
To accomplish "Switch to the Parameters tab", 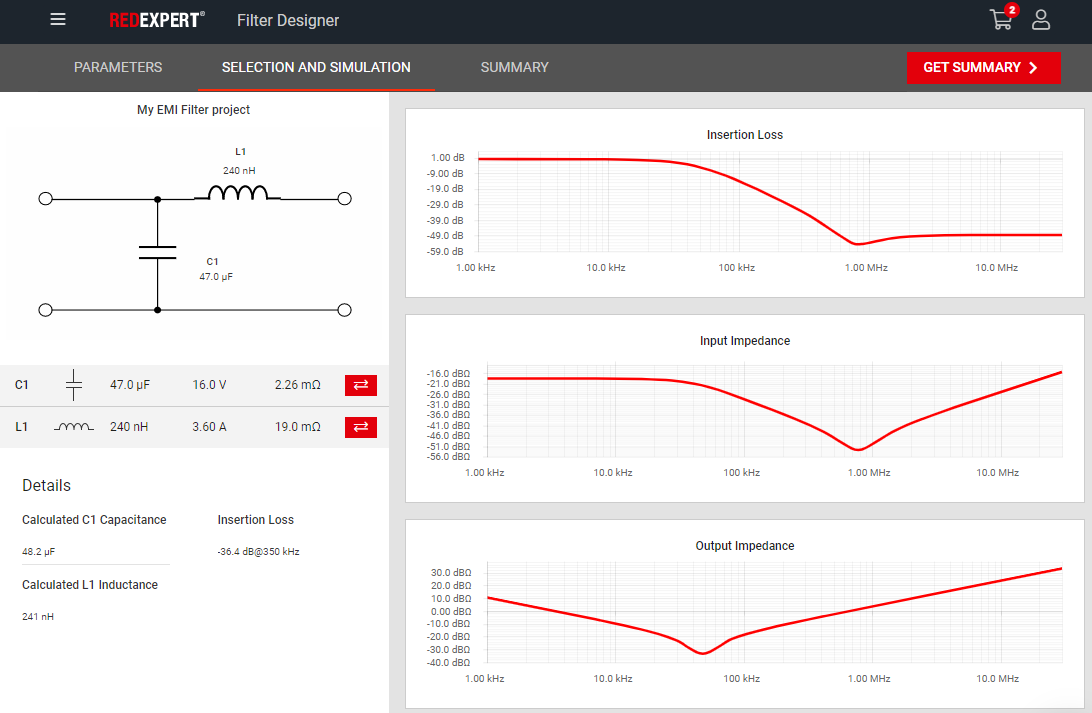I will tap(118, 67).
